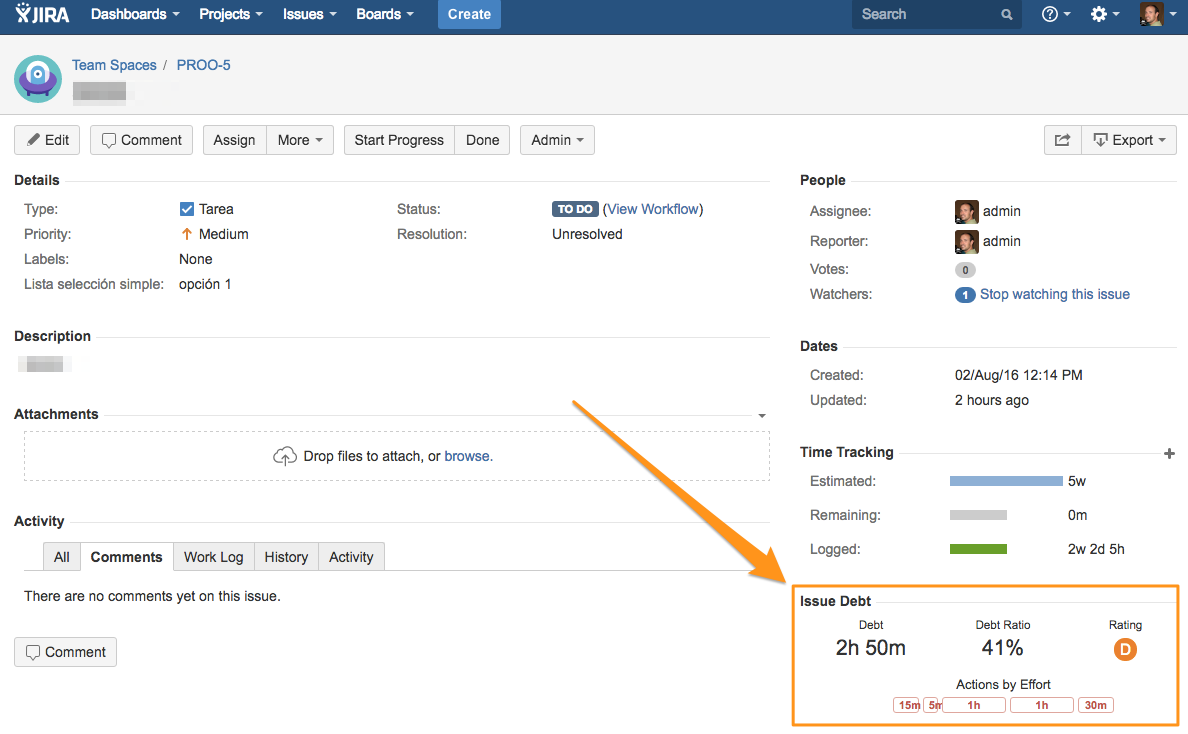Click the user profile avatar
The image size is (1188, 734).
pos(1151,14)
